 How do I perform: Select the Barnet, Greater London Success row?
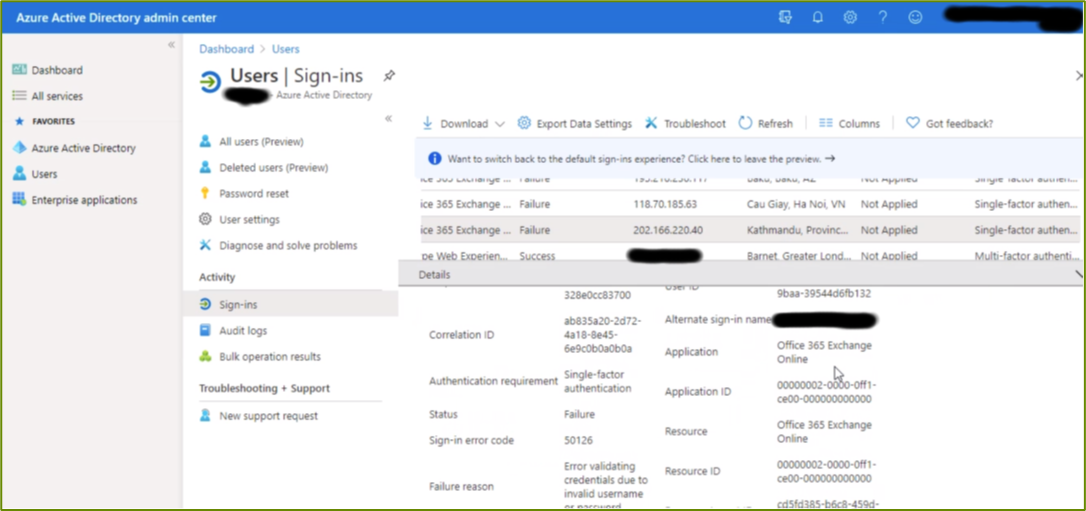(x=750, y=256)
